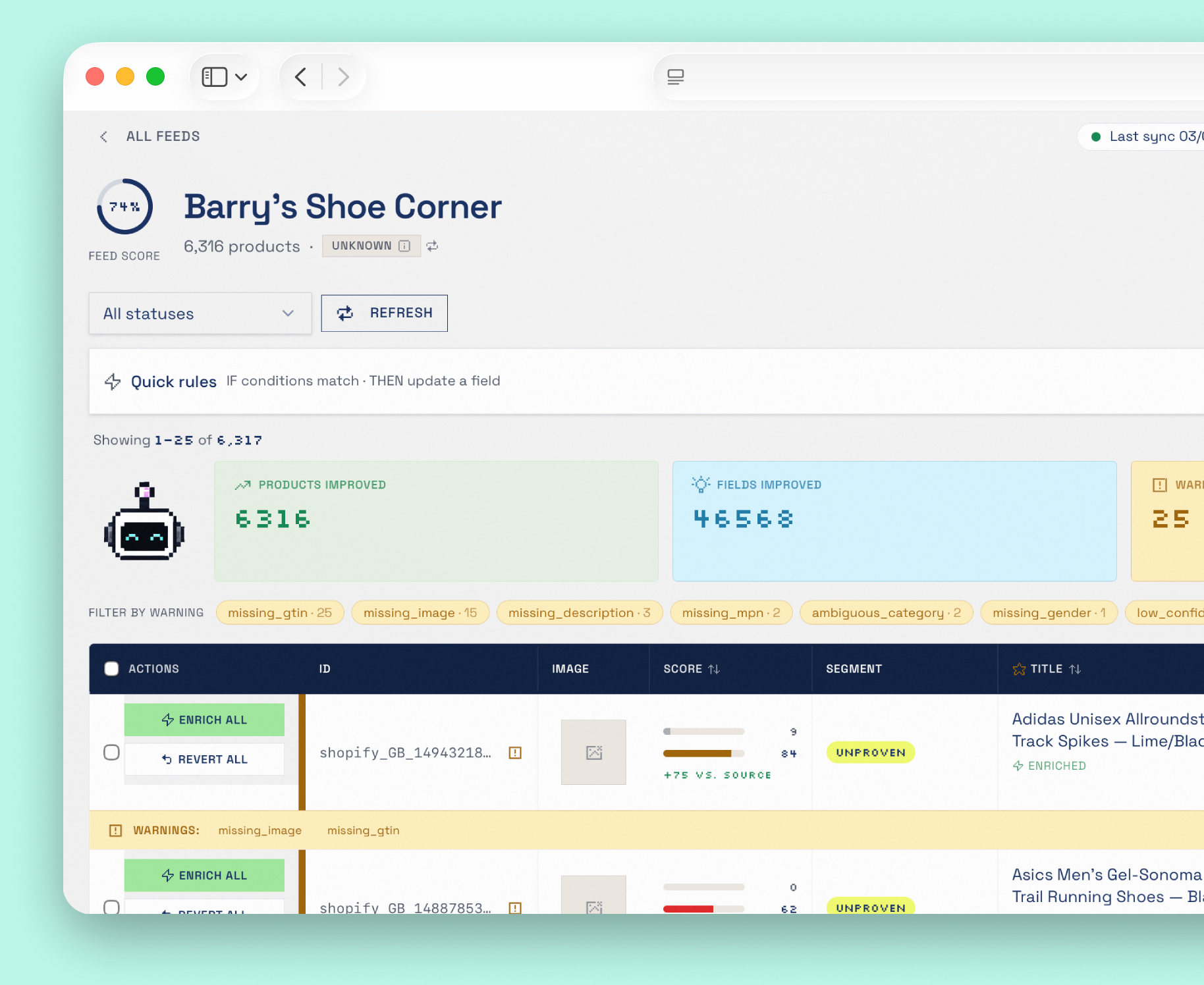Filter by ambiguous_category warning

tap(887, 613)
